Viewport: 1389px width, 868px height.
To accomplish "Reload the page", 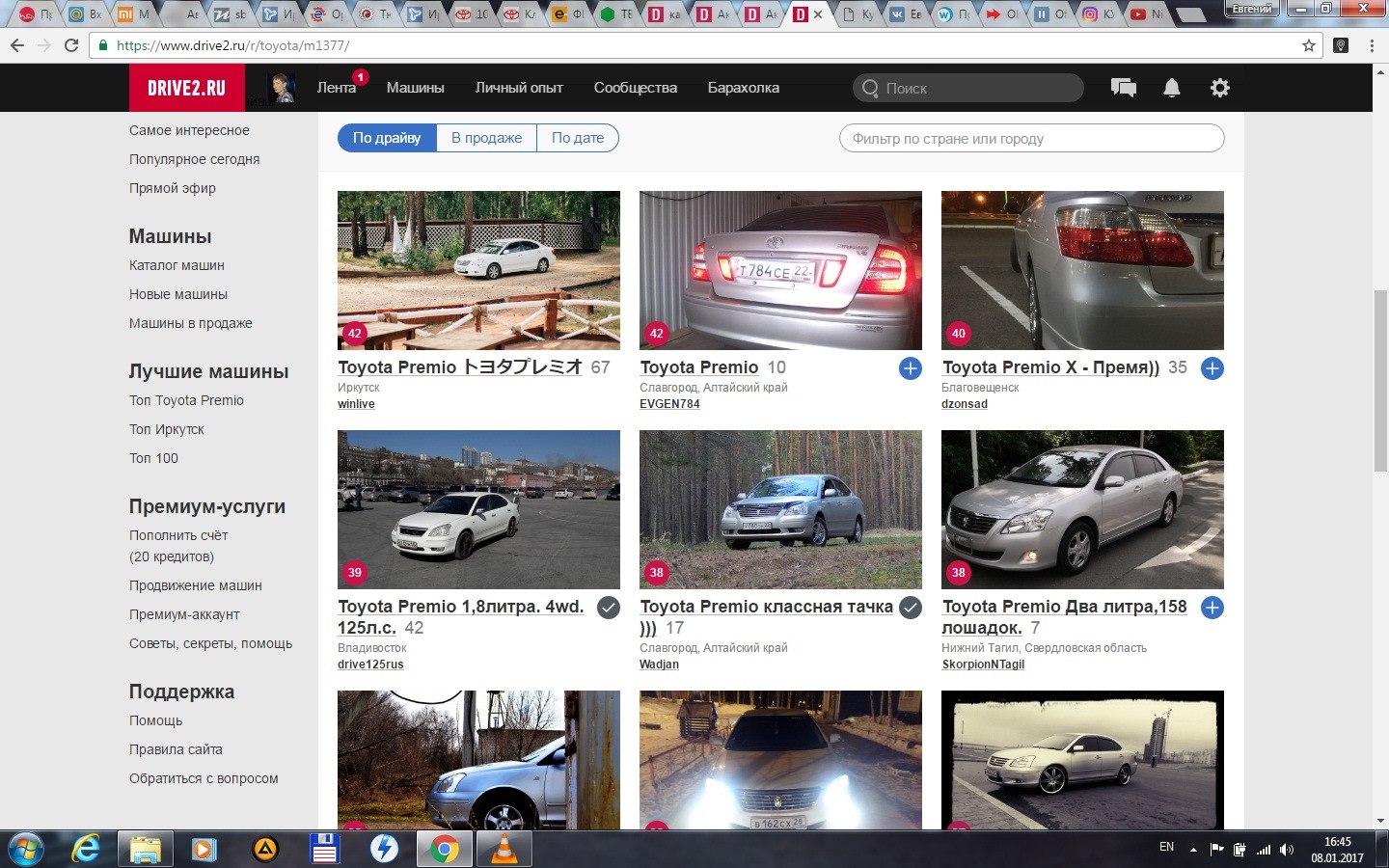I will pos(71,45).
